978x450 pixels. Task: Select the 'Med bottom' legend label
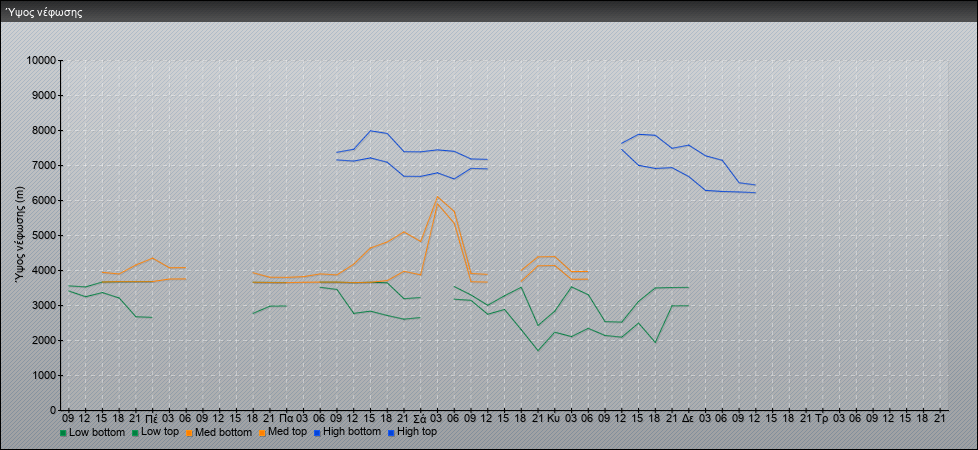(223, 432)
